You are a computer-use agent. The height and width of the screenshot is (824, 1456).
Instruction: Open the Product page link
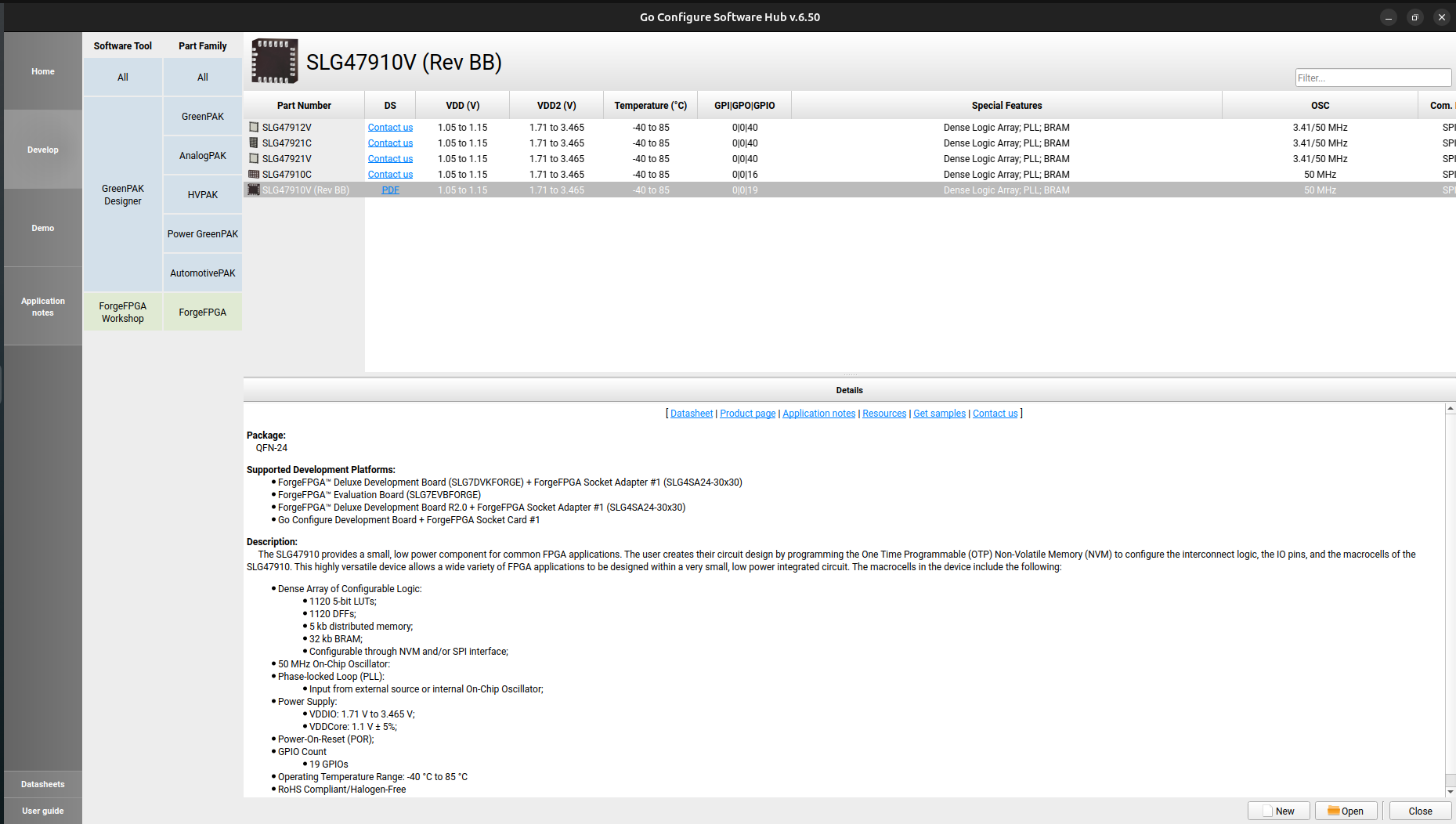747,414
